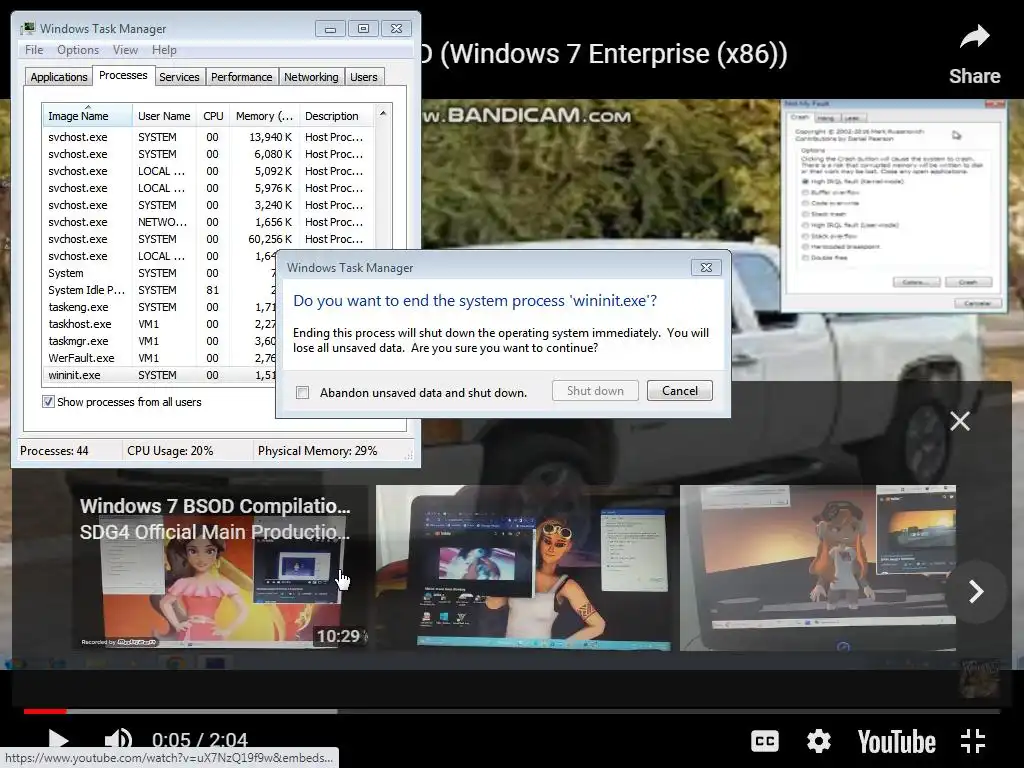
Task: Select the wininit.exe process row
Action: coord(159,375)
